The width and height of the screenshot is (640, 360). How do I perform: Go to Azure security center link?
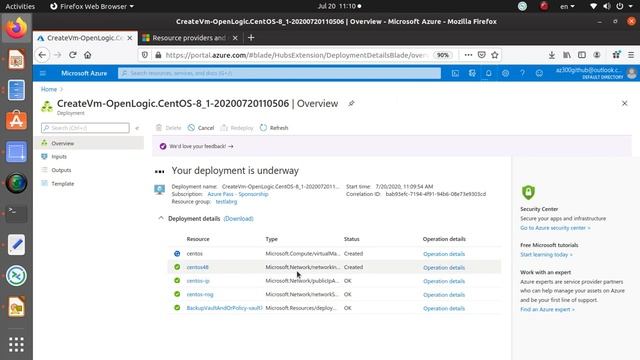pos(555,228)
